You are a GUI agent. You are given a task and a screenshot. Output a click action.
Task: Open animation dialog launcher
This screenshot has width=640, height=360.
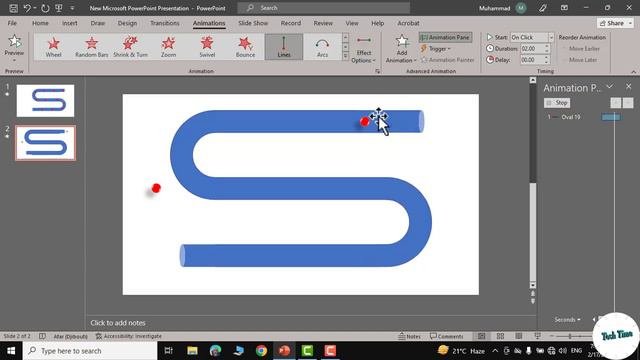point(377,71)
